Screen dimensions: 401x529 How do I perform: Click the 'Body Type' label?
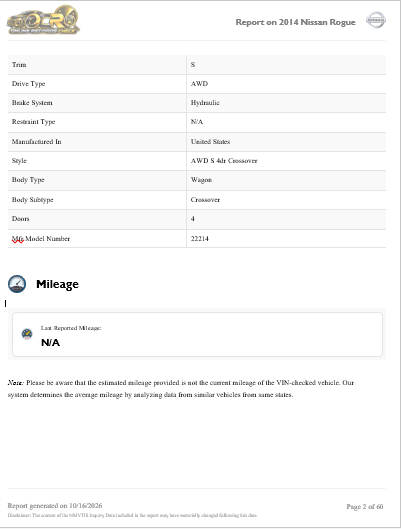point(28,180)
